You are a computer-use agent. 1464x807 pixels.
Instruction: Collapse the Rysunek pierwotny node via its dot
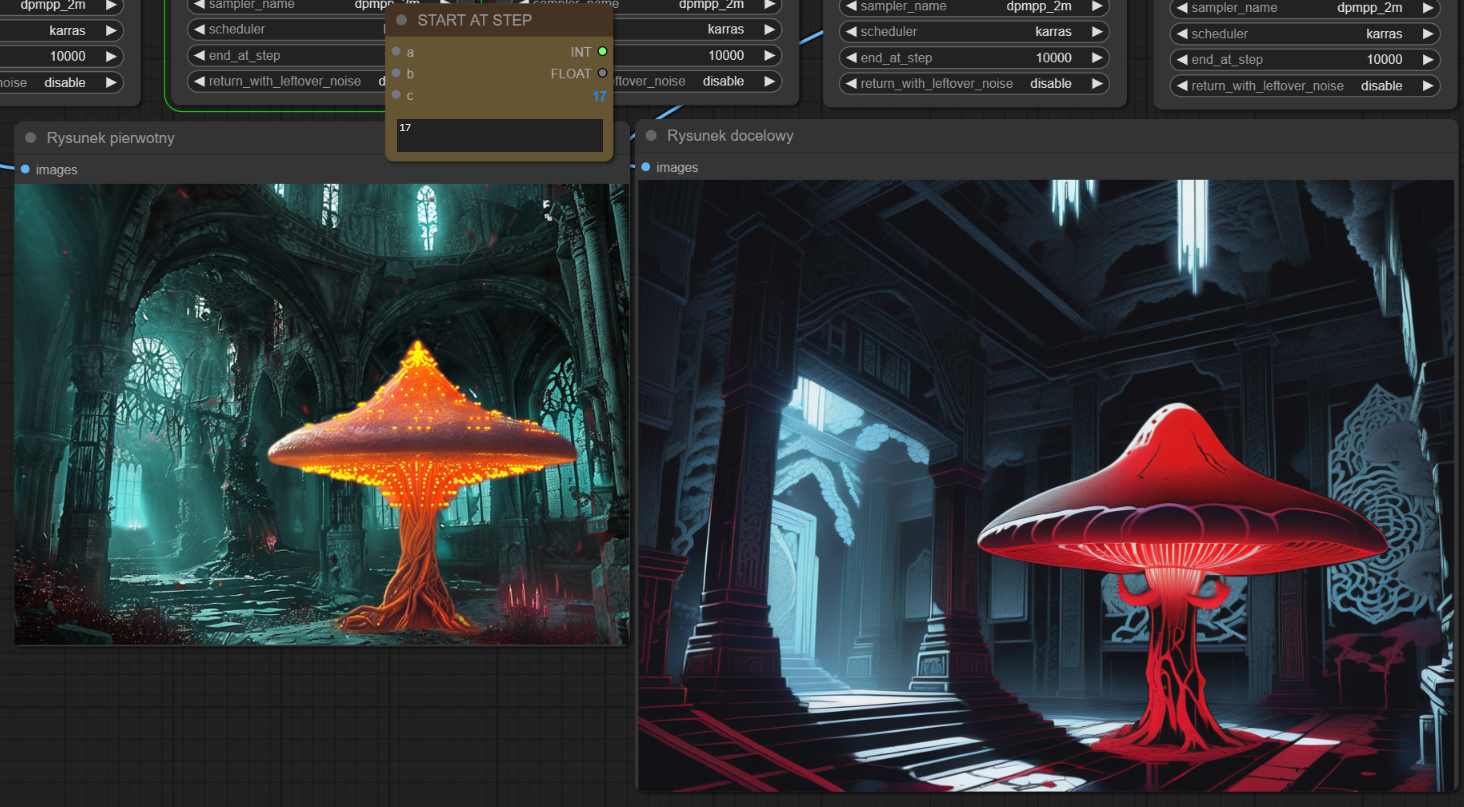coord(30,138)
